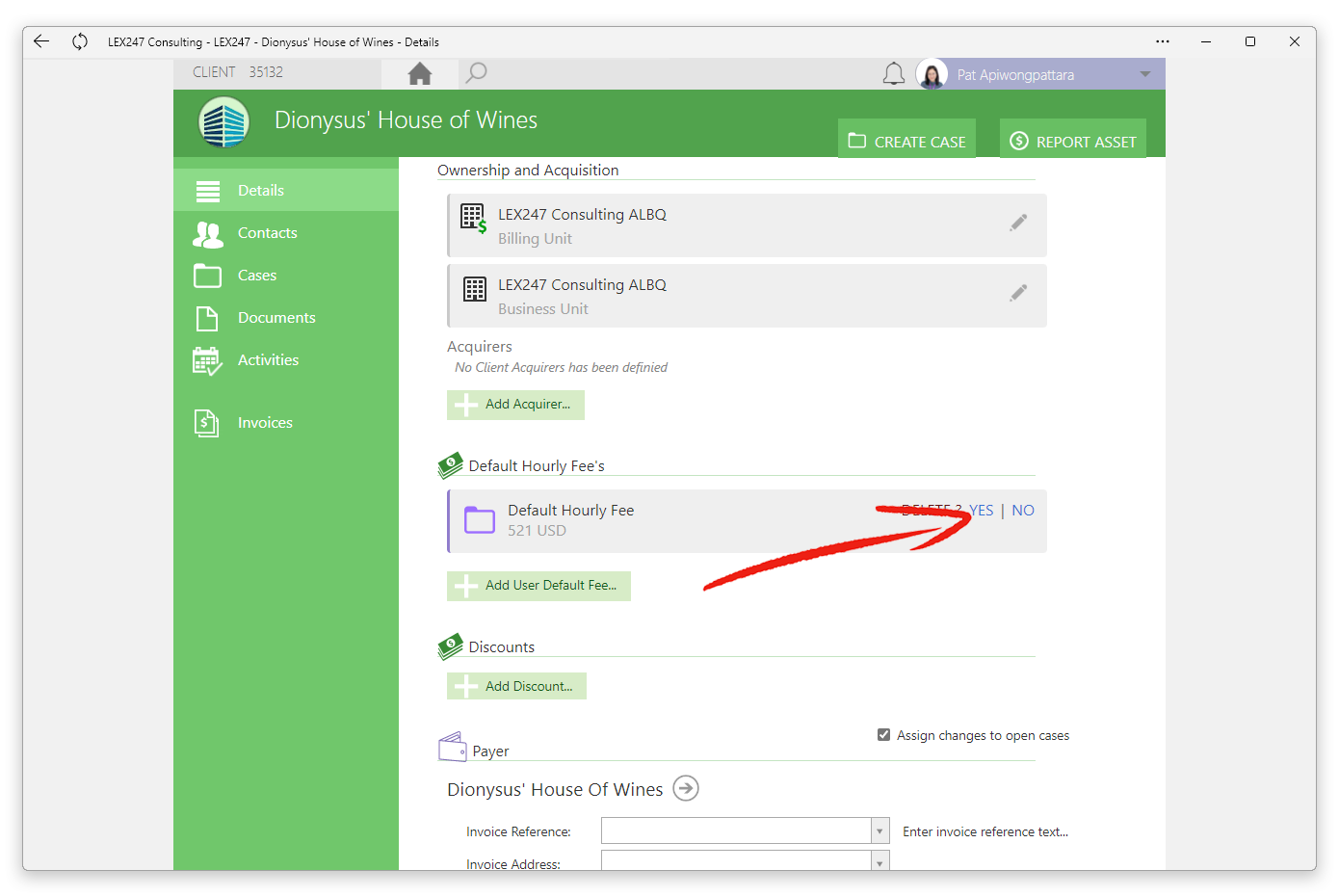Viewport: 1339px width, 896px height.
Task: Click the refresh icon in title bar
Action: [x=80, y=41]
